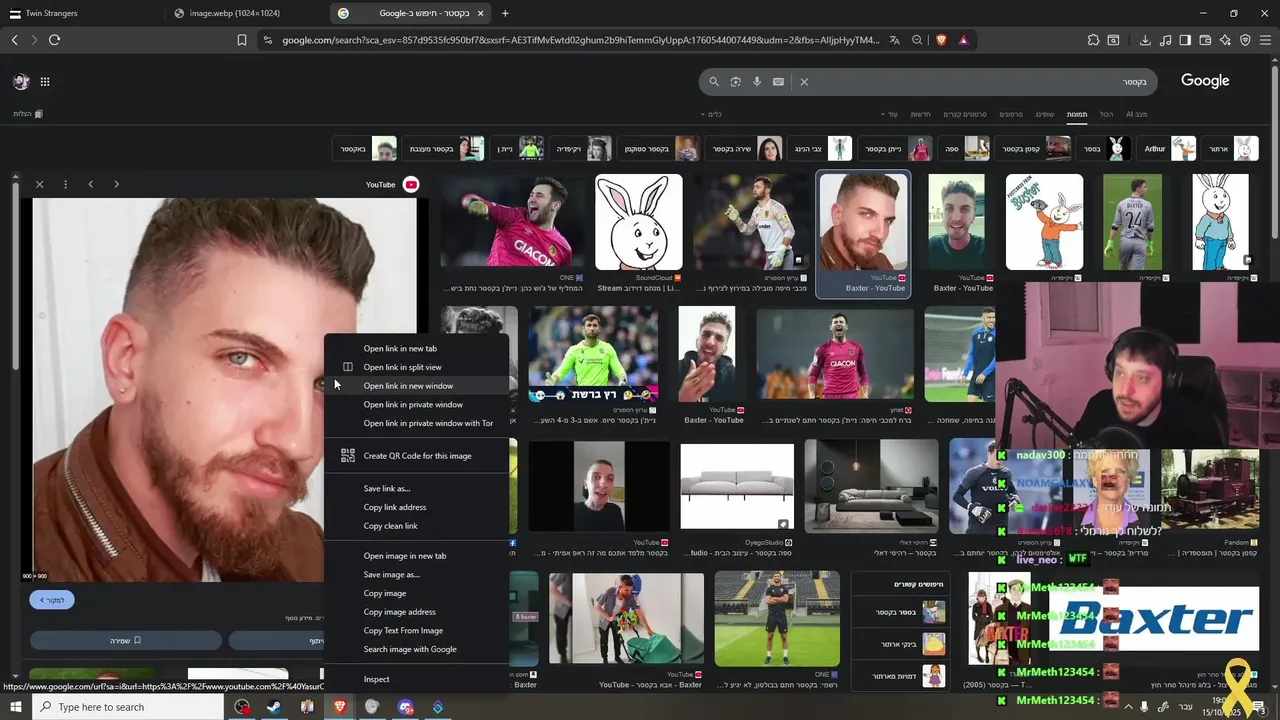1280x720 pixels.
Task: Click the Arthur suggestion chip
Action: coord(1166,149)
